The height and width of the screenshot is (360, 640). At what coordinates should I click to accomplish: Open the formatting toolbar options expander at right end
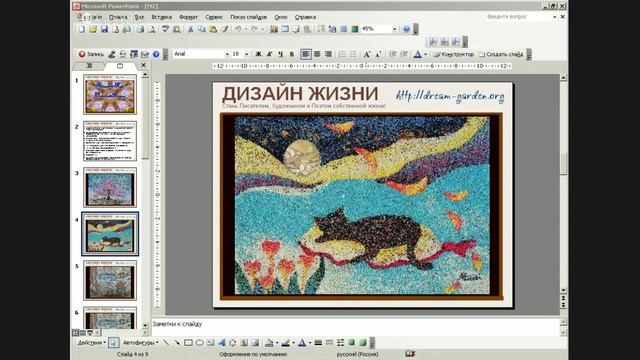(529, 54)
